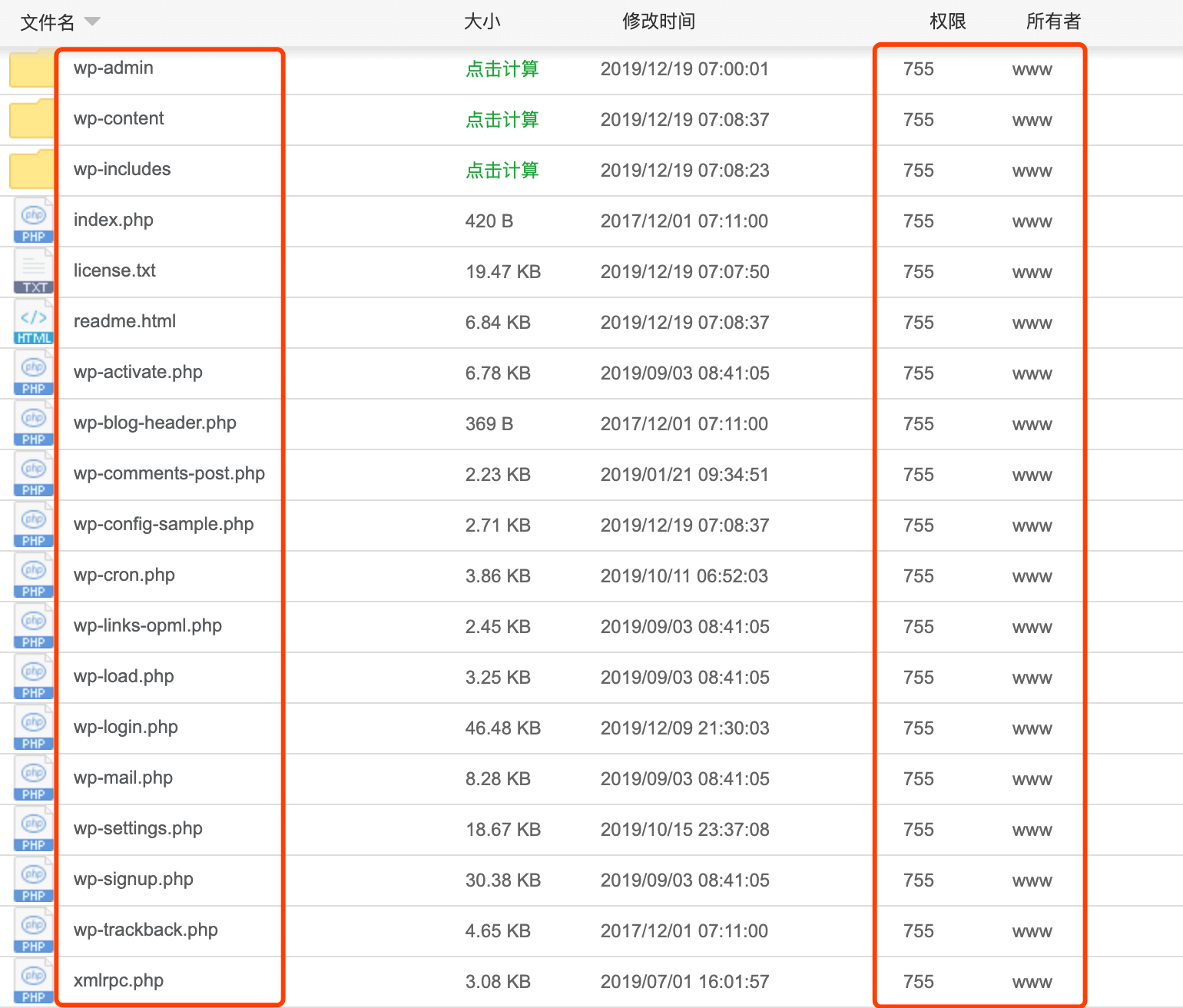Click the 2019/12/09 21:30:03 modified time
Viewport: 1183px width, 1008px height.
tap(685, 728)
